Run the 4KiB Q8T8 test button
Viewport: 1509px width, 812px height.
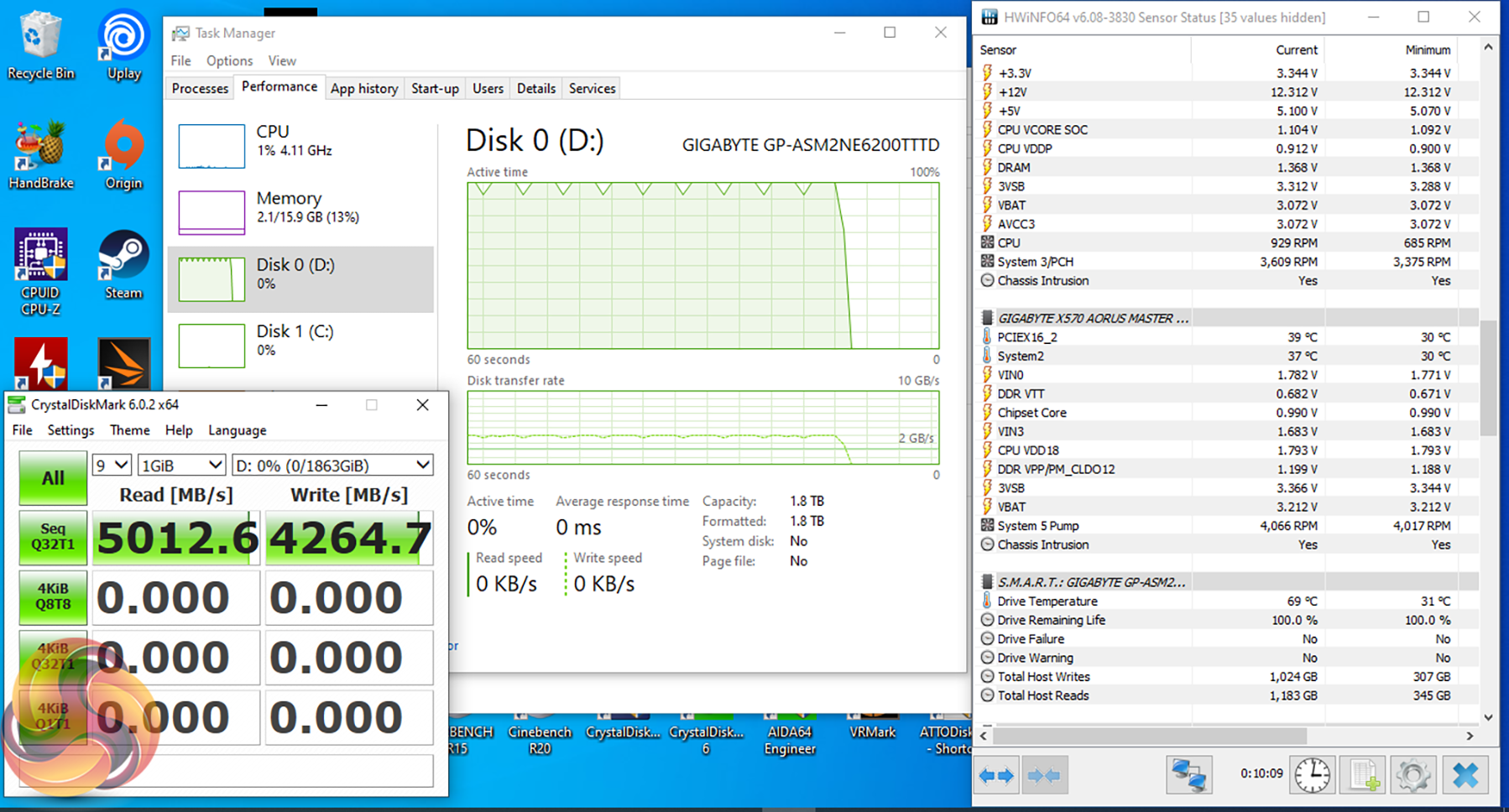point(53,597)
